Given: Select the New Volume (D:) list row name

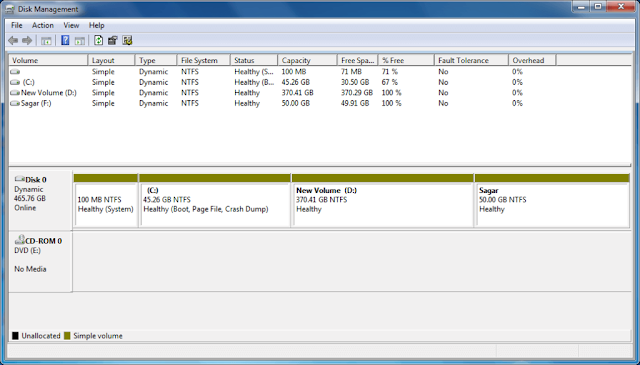Looking at the screenshot, I should (x=49, y=93).
